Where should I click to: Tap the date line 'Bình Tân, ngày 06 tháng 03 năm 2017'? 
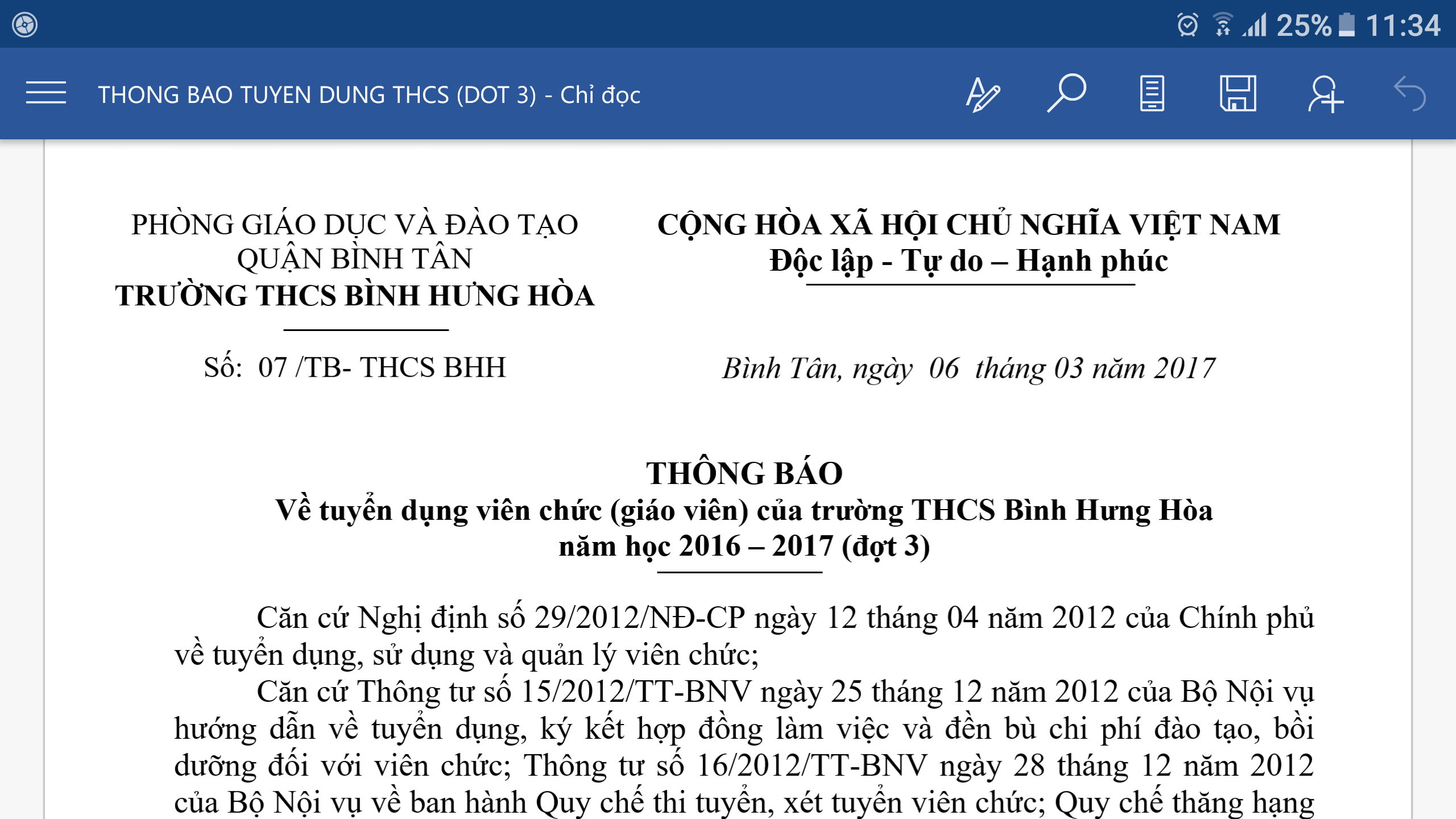969,369
